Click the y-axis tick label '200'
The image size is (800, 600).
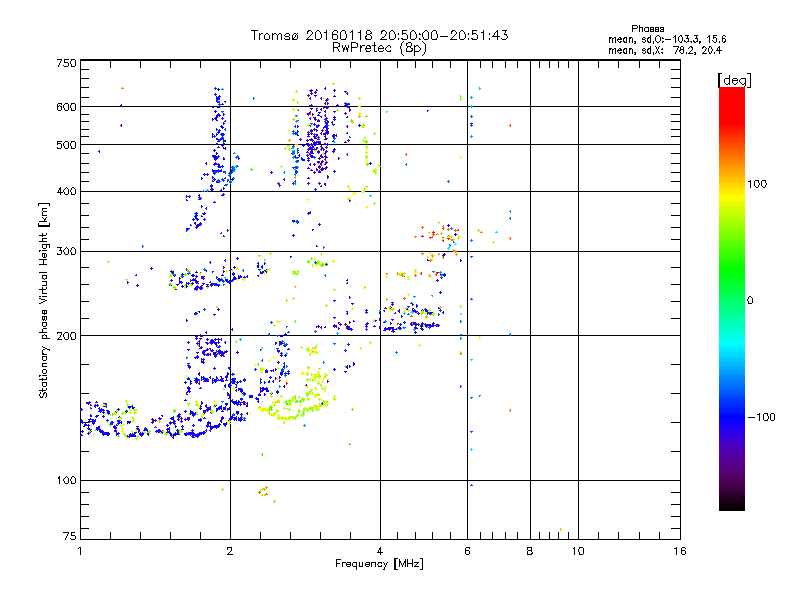tap(66, 336)
